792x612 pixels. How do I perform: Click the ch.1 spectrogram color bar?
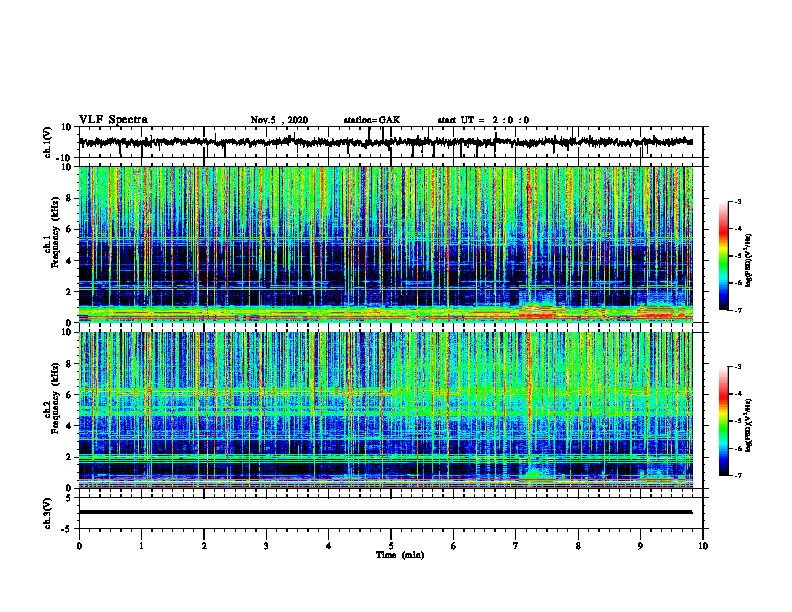[723, 256]
